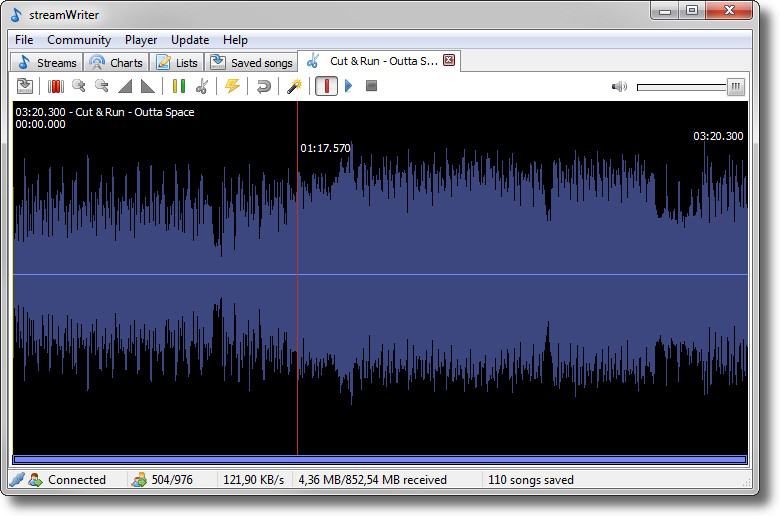Cut the song with the scissors icon
This screenshot has height=516, width=780.
pos(201,86)
